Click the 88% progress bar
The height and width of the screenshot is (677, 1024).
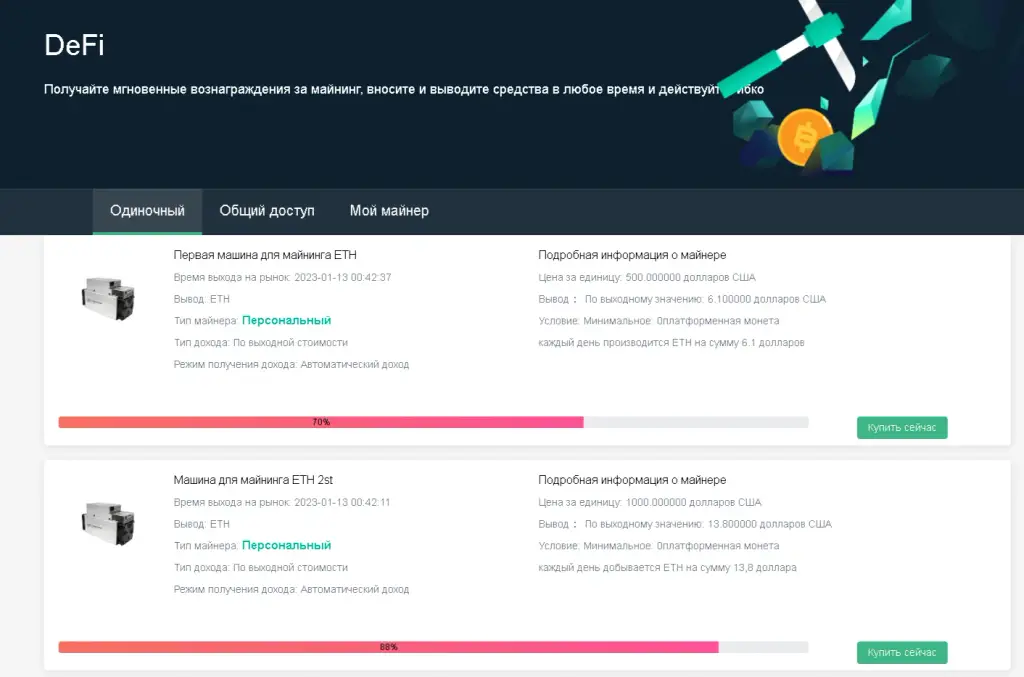434,647
